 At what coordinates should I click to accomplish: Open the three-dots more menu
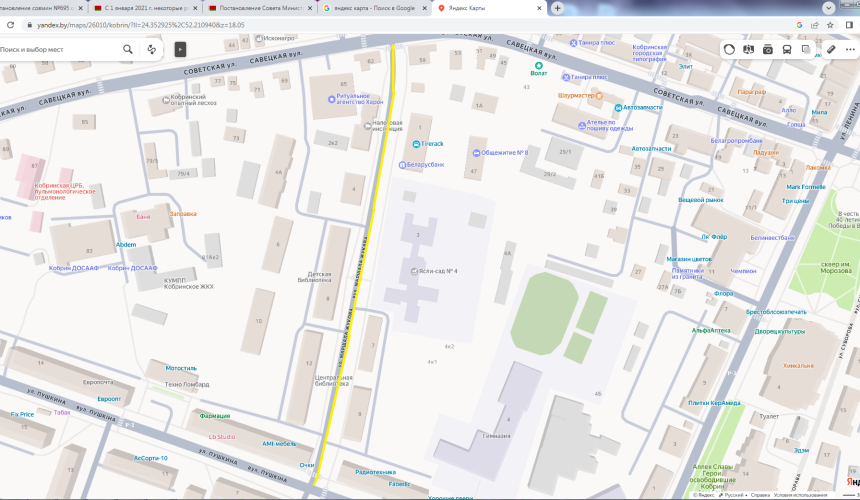pos(852,48)
